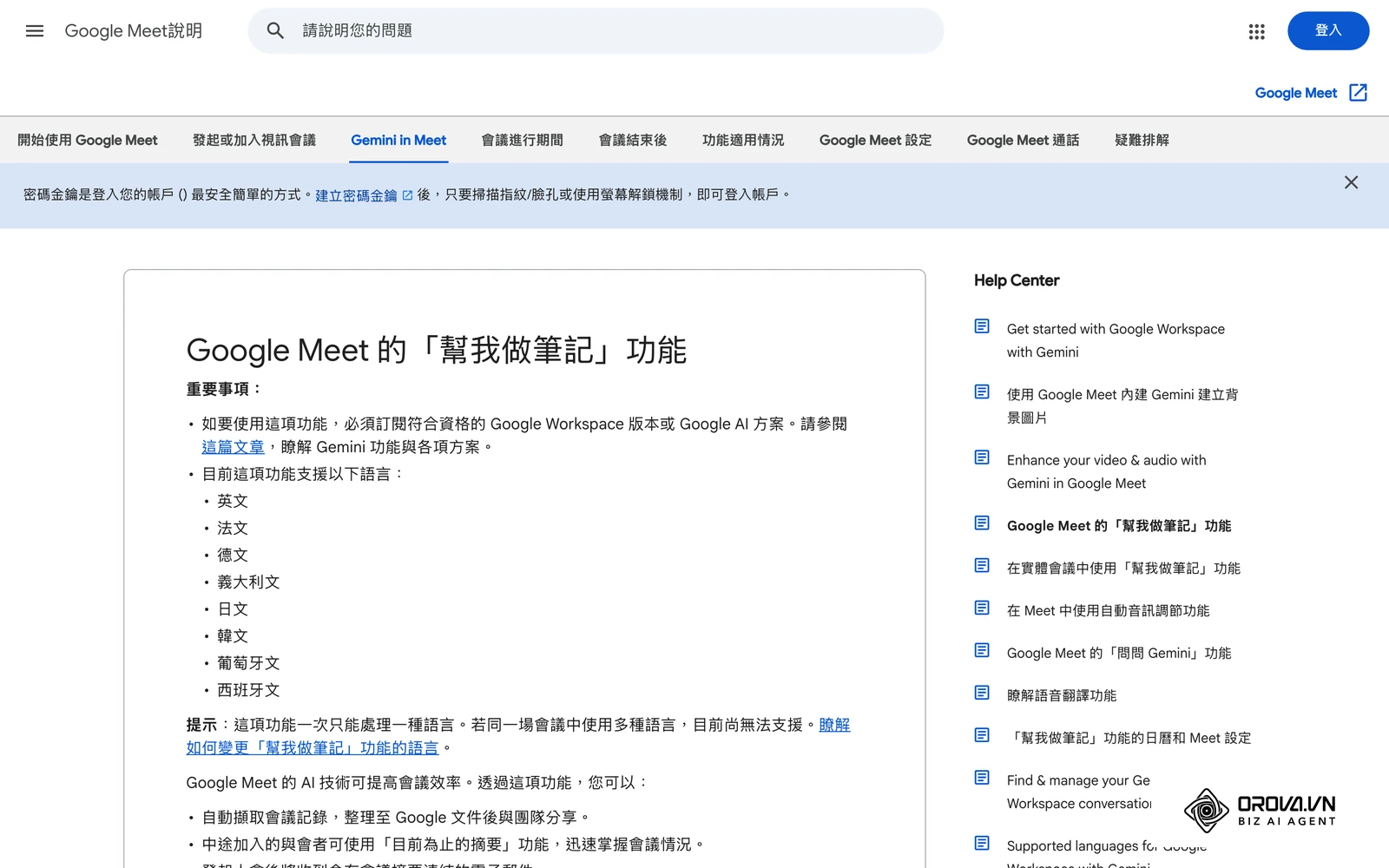Open the 功能適用情況 tab
The image size is (1389, 868).
click(743, 140)
